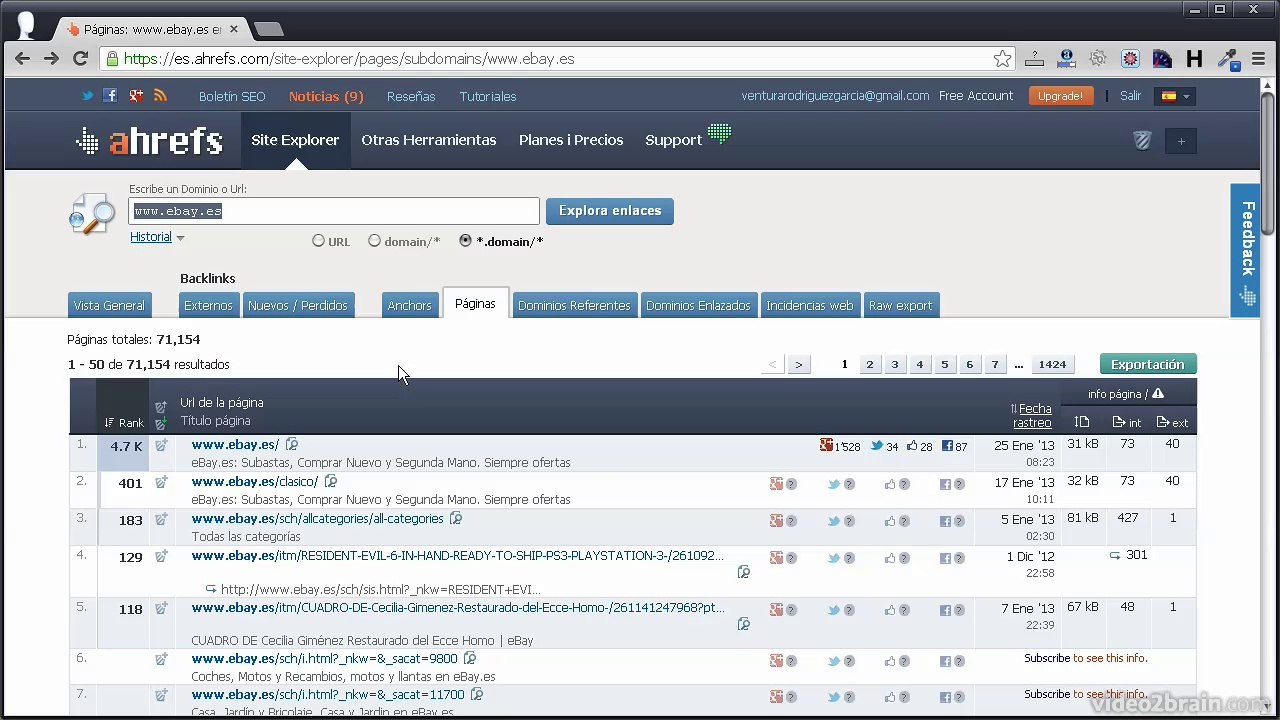
Task: Click the Facebook icon in the ahrefs top bar
Action: 110,96
